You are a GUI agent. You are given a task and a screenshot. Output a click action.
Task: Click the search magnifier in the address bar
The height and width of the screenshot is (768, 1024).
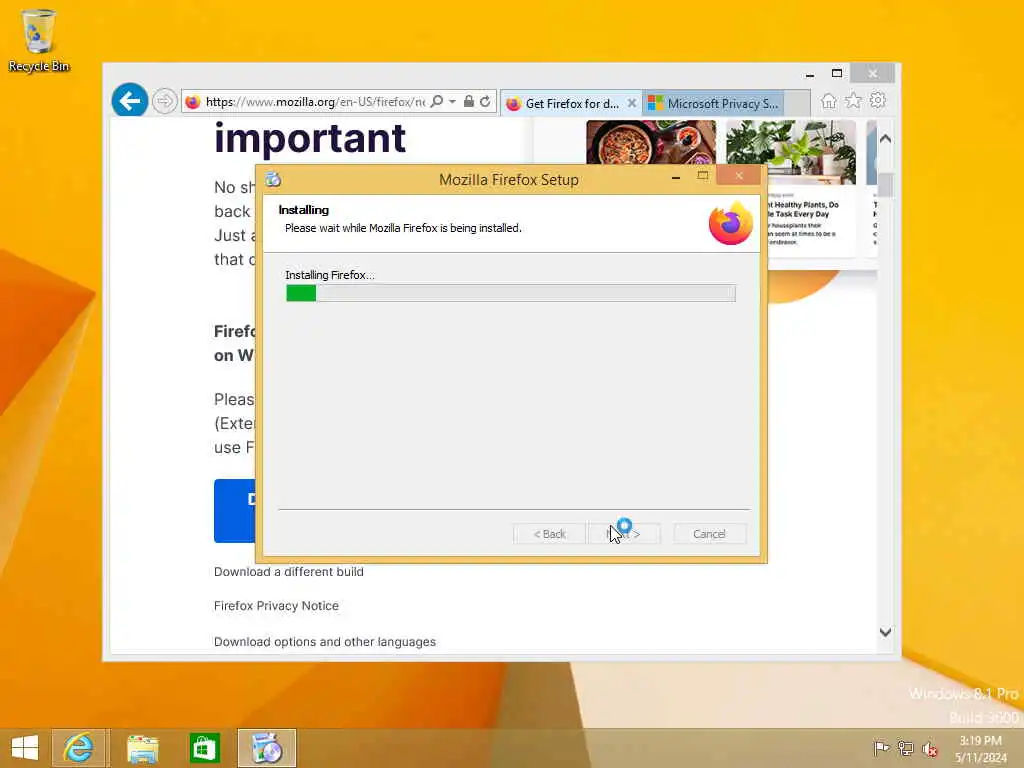coord(437,101)
